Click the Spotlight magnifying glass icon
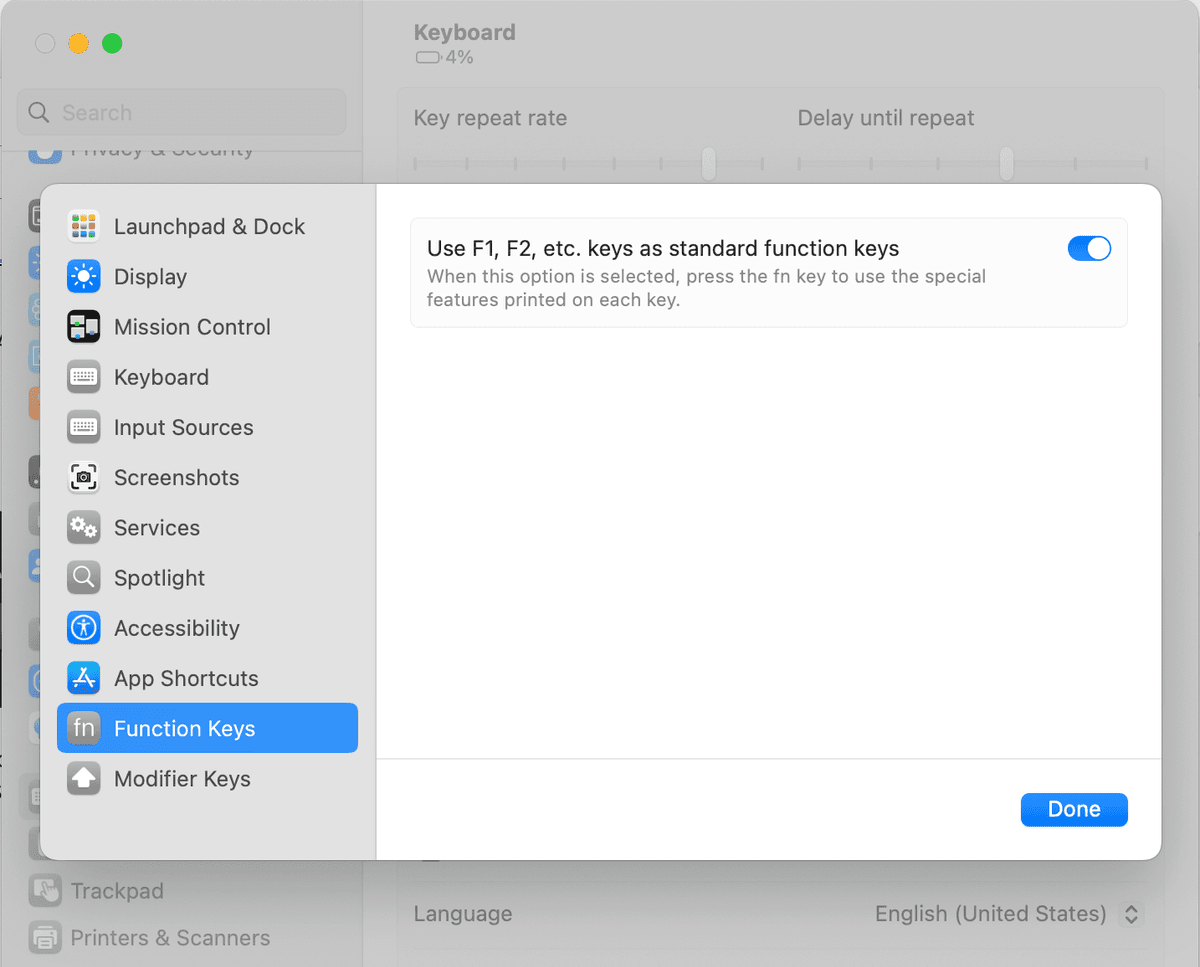Screen dimensions: 1200x967 click(83, 577)
